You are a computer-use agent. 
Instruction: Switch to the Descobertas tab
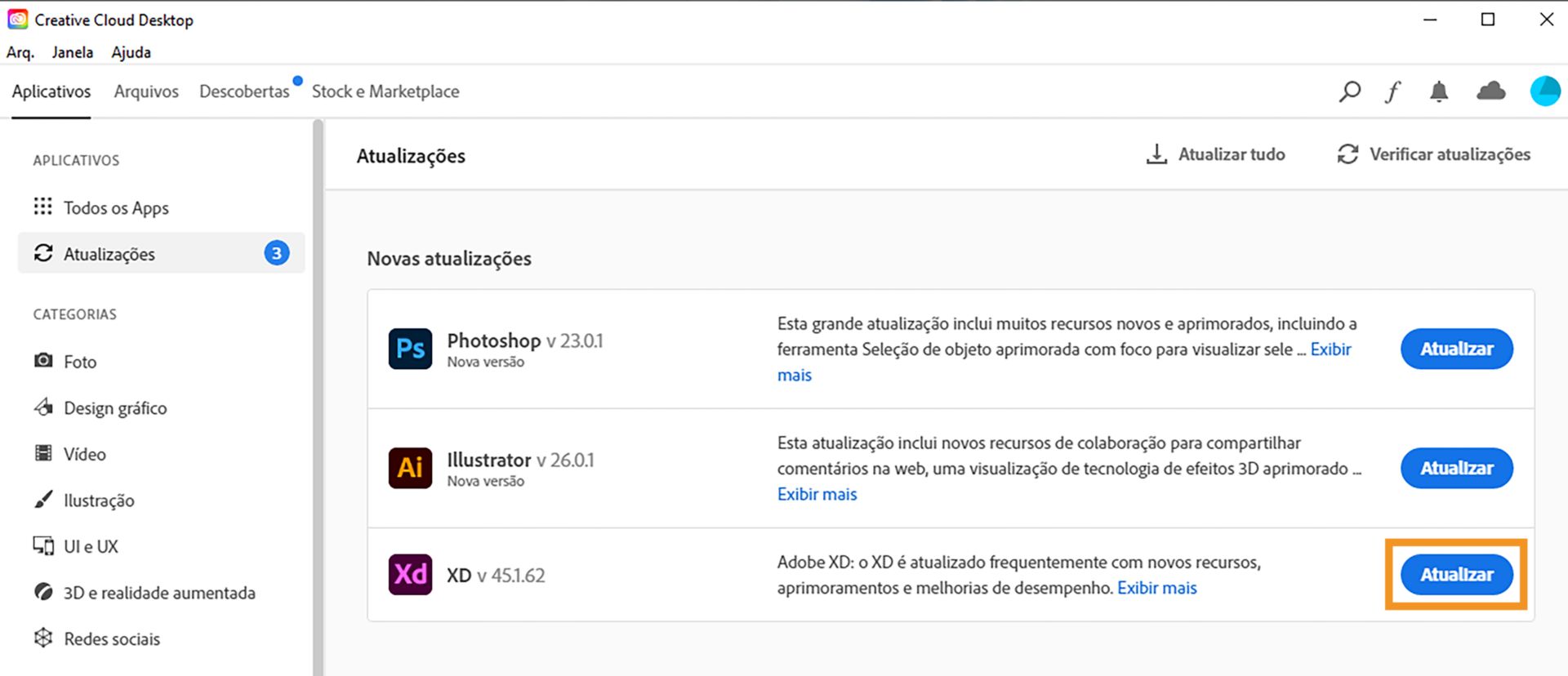coord(244,91)
